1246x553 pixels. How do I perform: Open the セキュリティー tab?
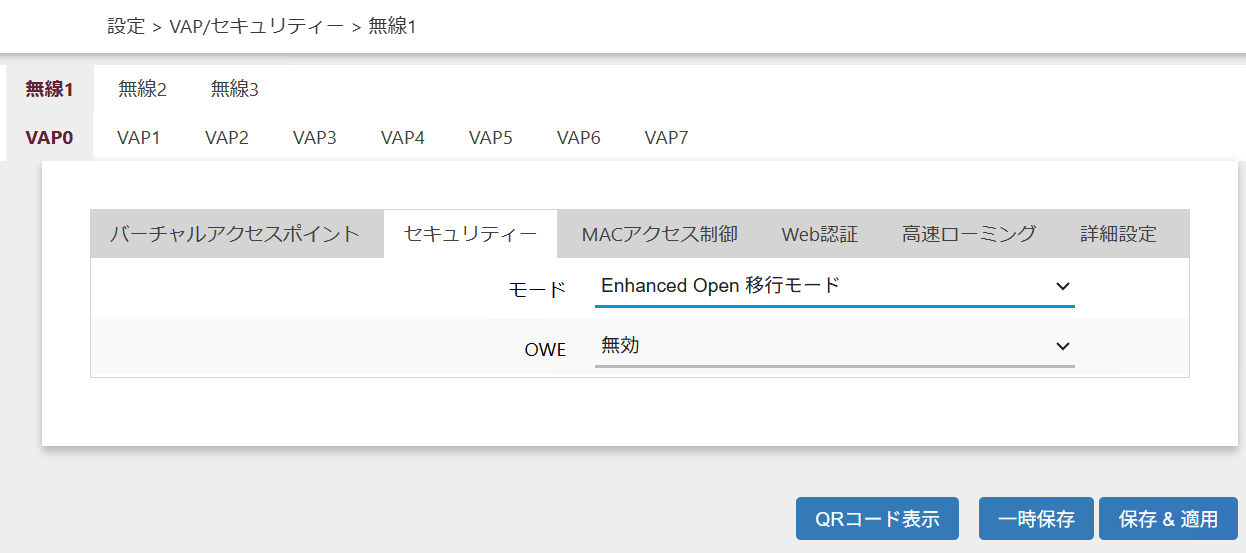point(470,234)
